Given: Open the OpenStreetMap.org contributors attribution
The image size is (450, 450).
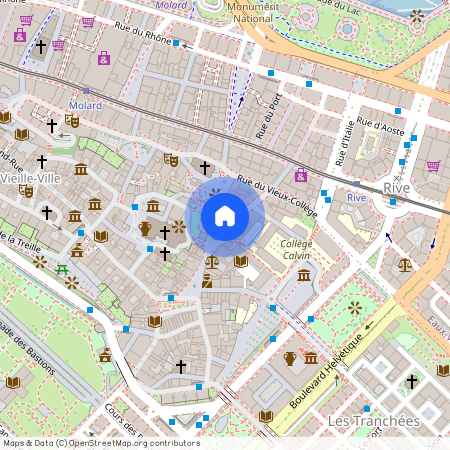Looking at the screenshot, I should click(x=134, y=443).
